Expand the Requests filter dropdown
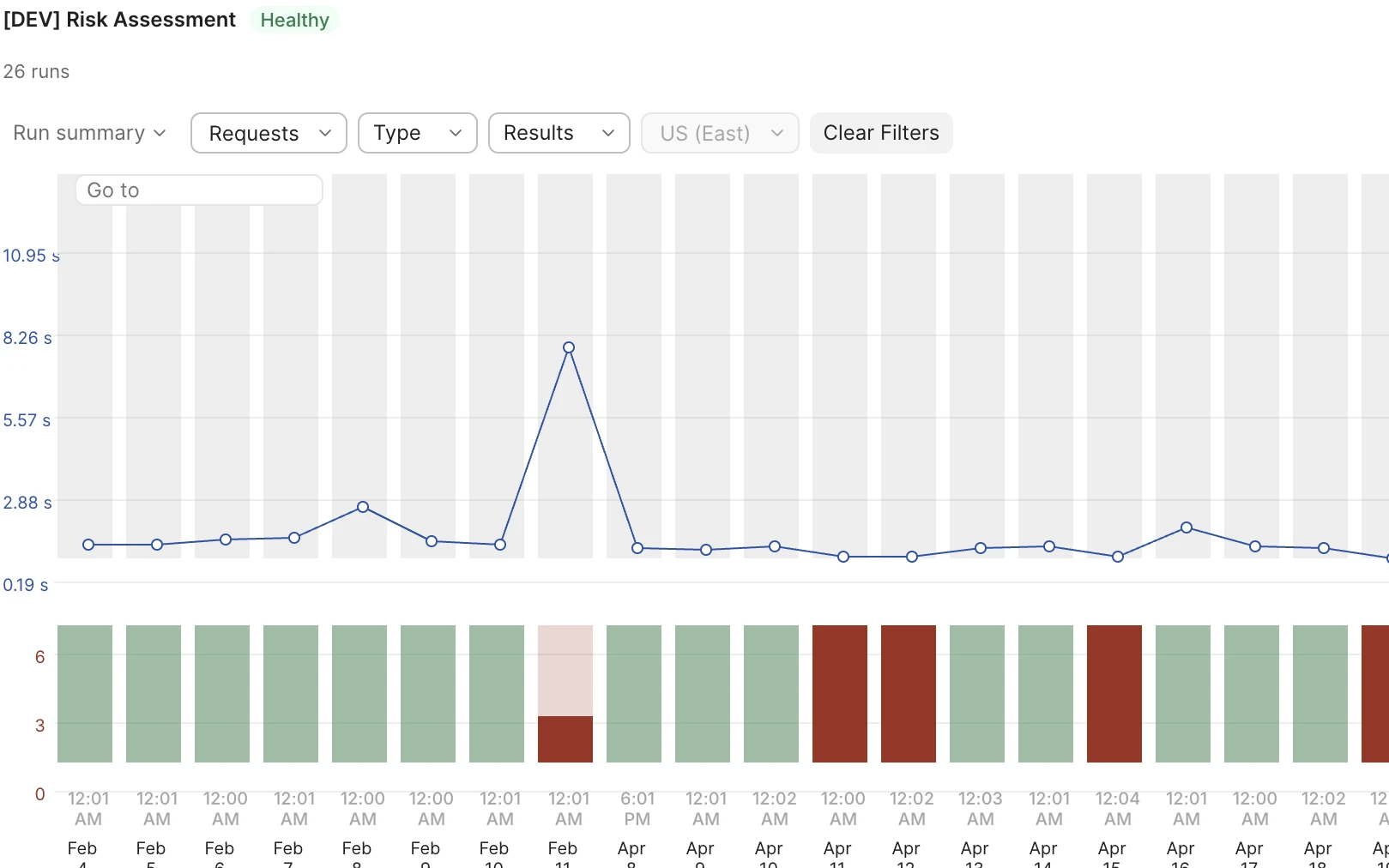Screen dimensions: 1389x868 point(269,133)
